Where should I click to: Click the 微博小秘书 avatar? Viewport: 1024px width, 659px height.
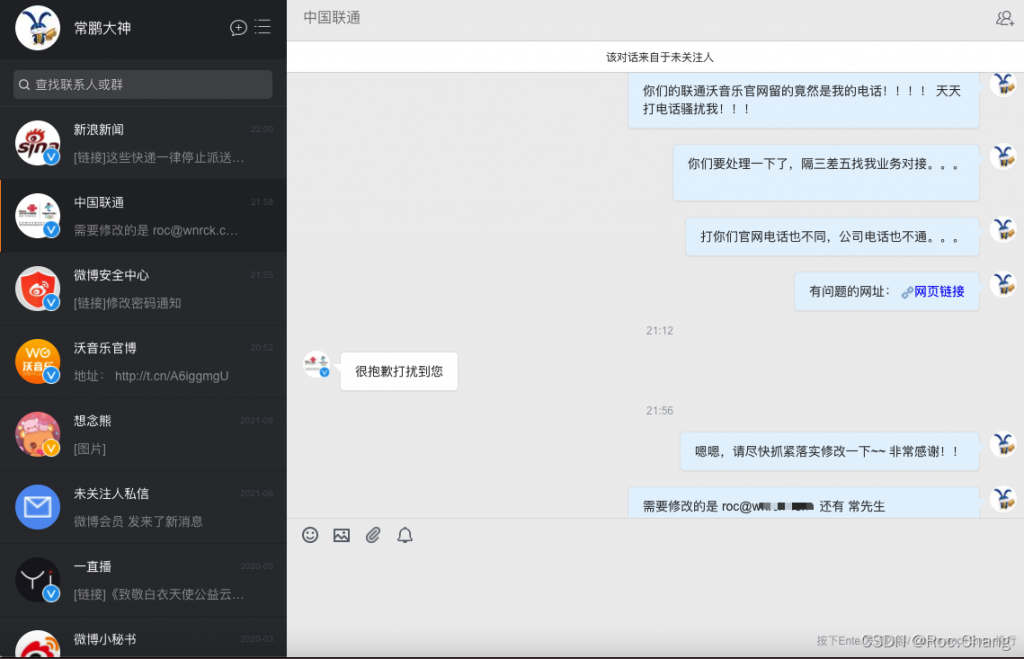click(38, 644)
